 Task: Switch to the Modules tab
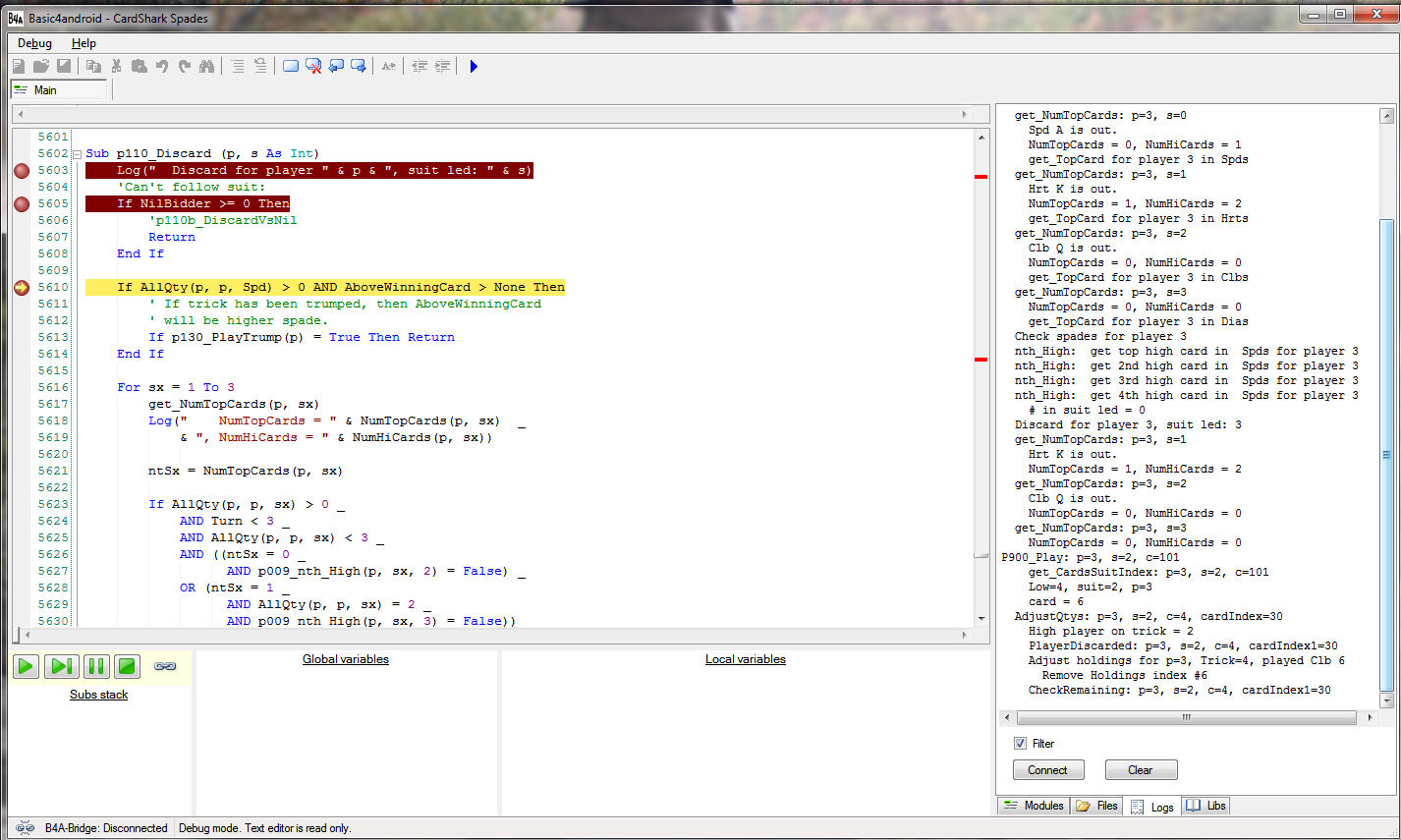[1033, 806]
